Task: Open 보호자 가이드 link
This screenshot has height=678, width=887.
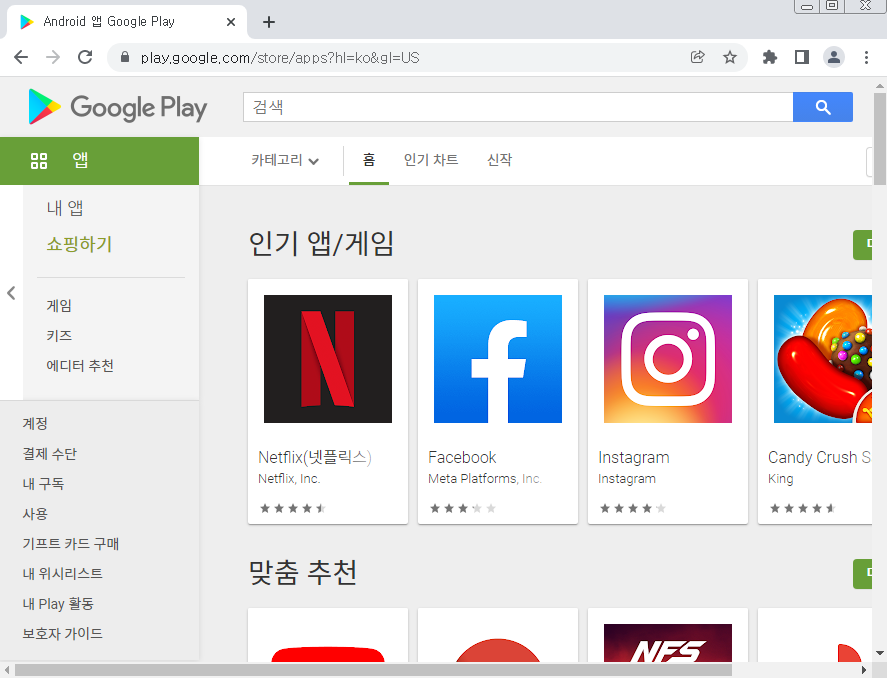Action: coord(63,633)
